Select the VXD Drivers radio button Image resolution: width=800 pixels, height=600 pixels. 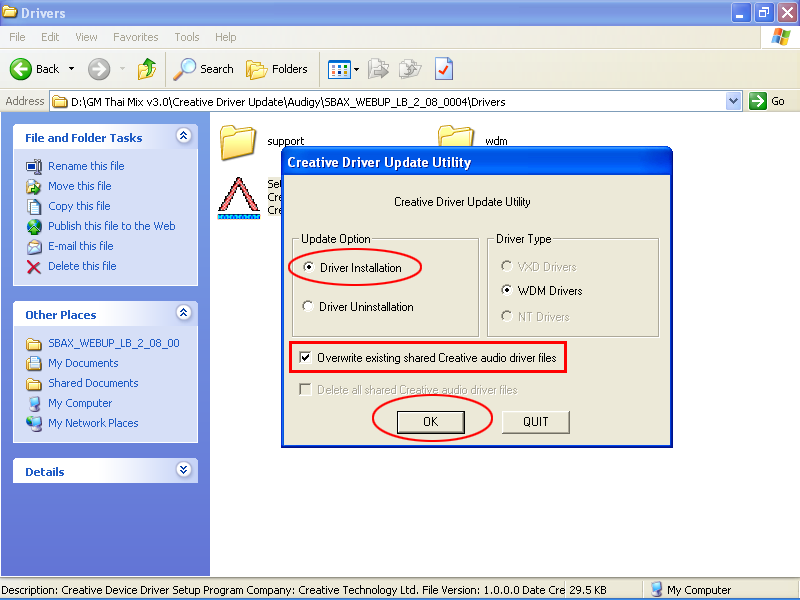coord(506,266)
